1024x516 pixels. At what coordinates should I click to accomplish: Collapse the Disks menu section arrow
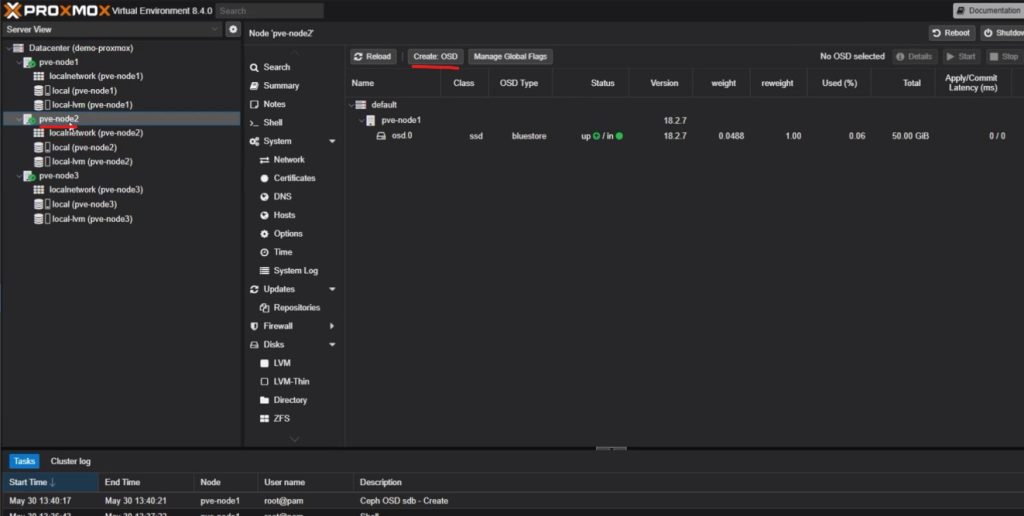click(332, 345)
